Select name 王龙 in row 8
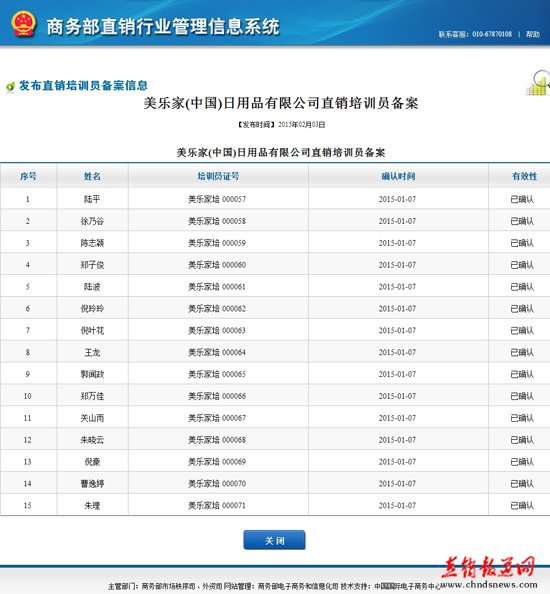Viewport: 550px width, 594px height. click(x=92, y=352)
